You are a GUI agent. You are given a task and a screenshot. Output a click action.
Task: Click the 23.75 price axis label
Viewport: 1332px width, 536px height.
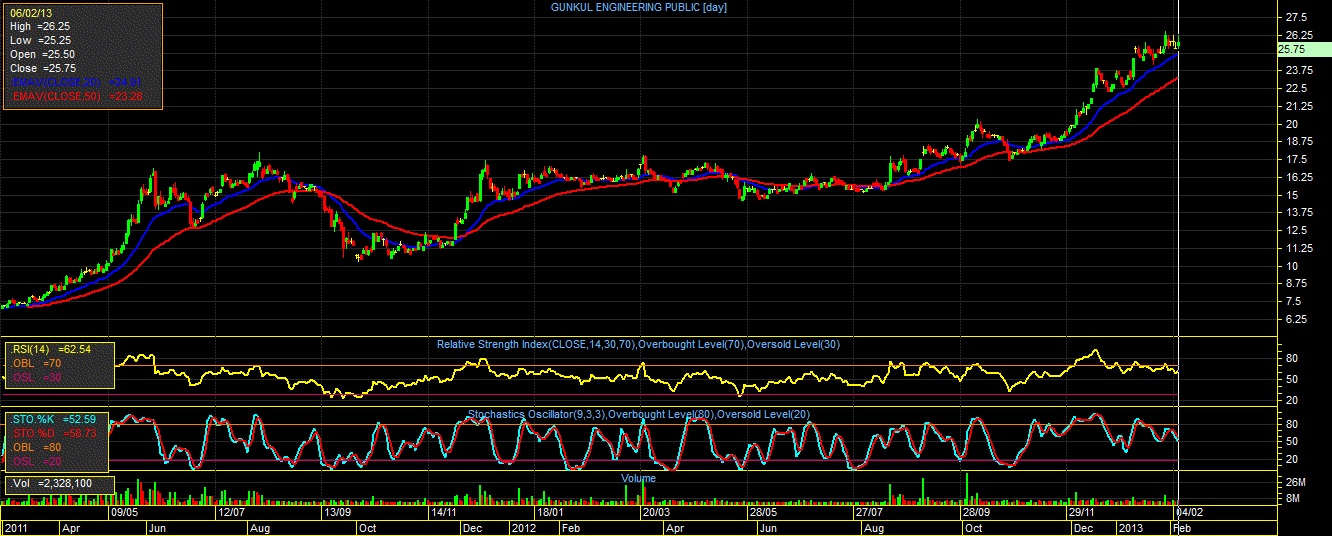[x=1300, y=70]
